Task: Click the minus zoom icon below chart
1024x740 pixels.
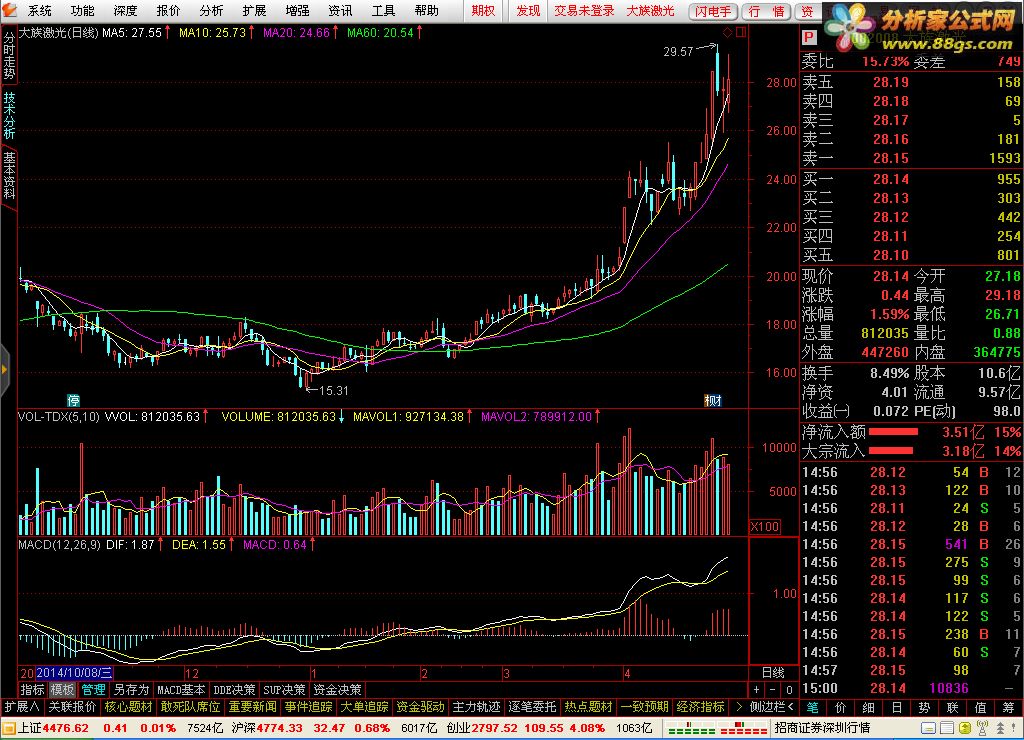Action: (773, 689)
